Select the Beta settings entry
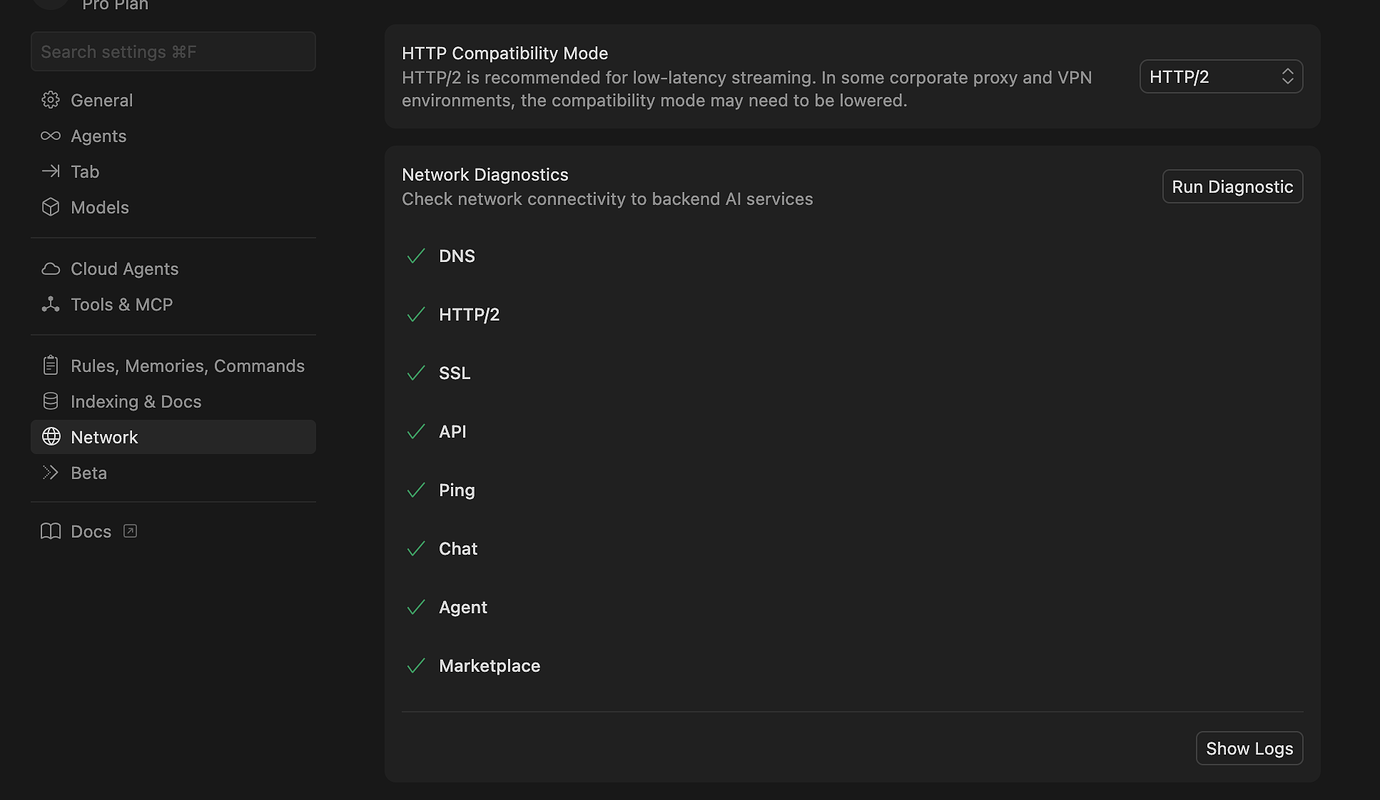 click(x=173, y=472)
